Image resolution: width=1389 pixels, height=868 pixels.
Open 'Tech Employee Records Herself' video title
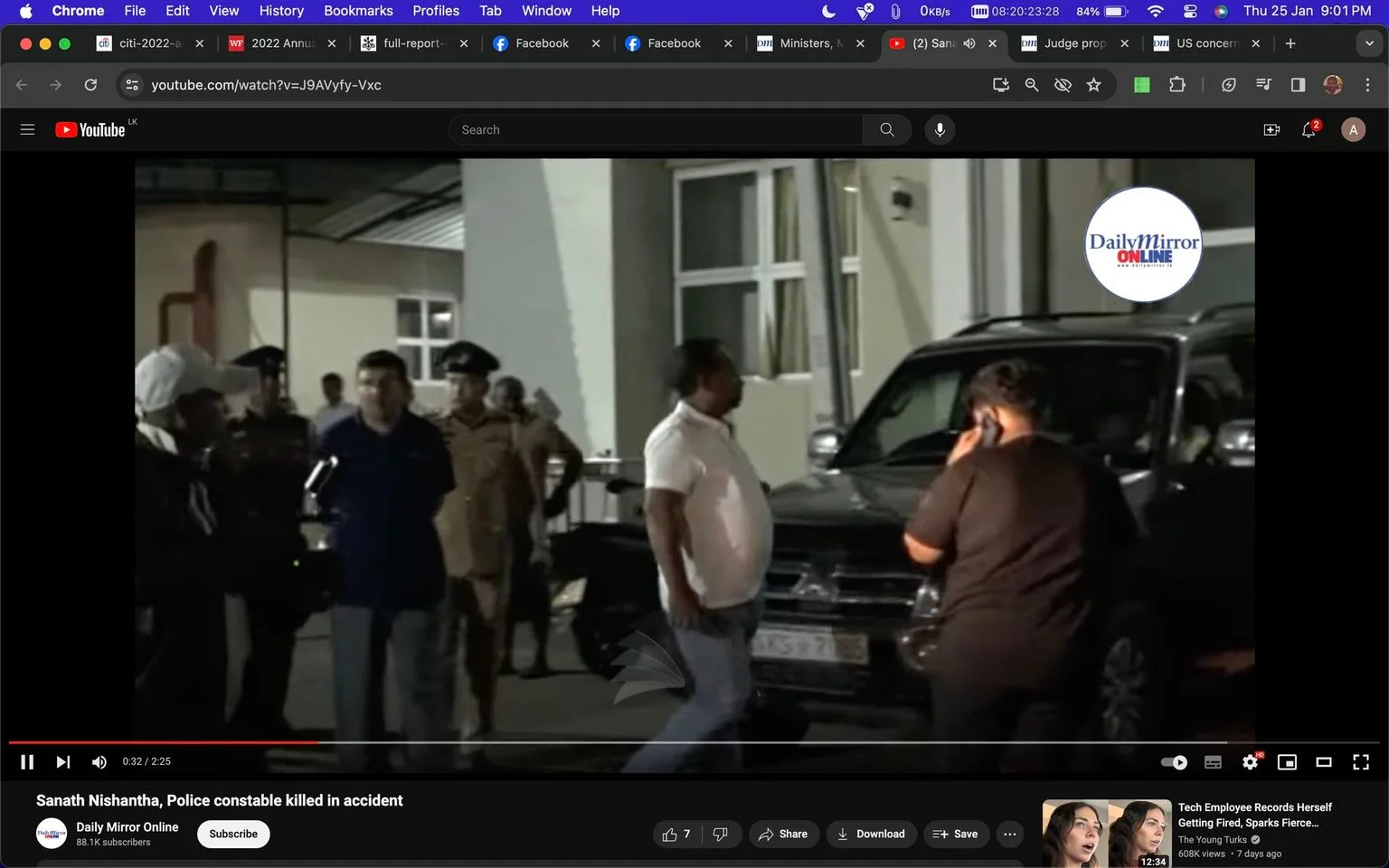click(x=1255, y=815)
